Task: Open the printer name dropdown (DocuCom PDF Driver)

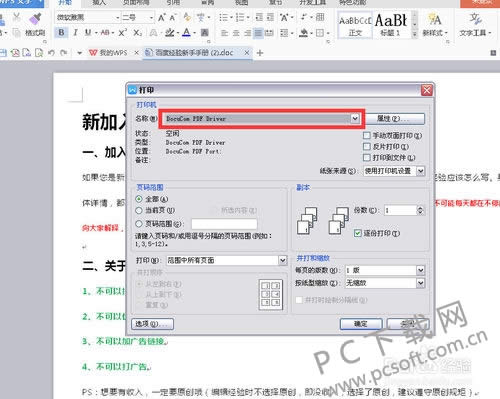Action: (355, 118)
